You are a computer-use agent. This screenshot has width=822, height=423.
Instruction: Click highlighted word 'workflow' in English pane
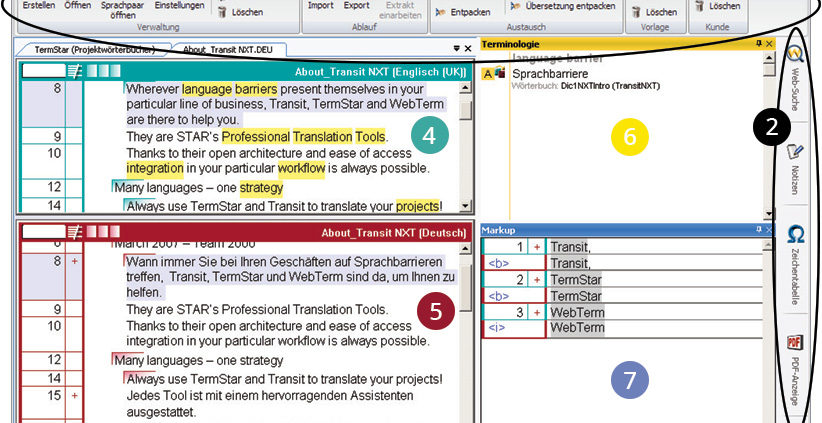click(x=301, y=169)
